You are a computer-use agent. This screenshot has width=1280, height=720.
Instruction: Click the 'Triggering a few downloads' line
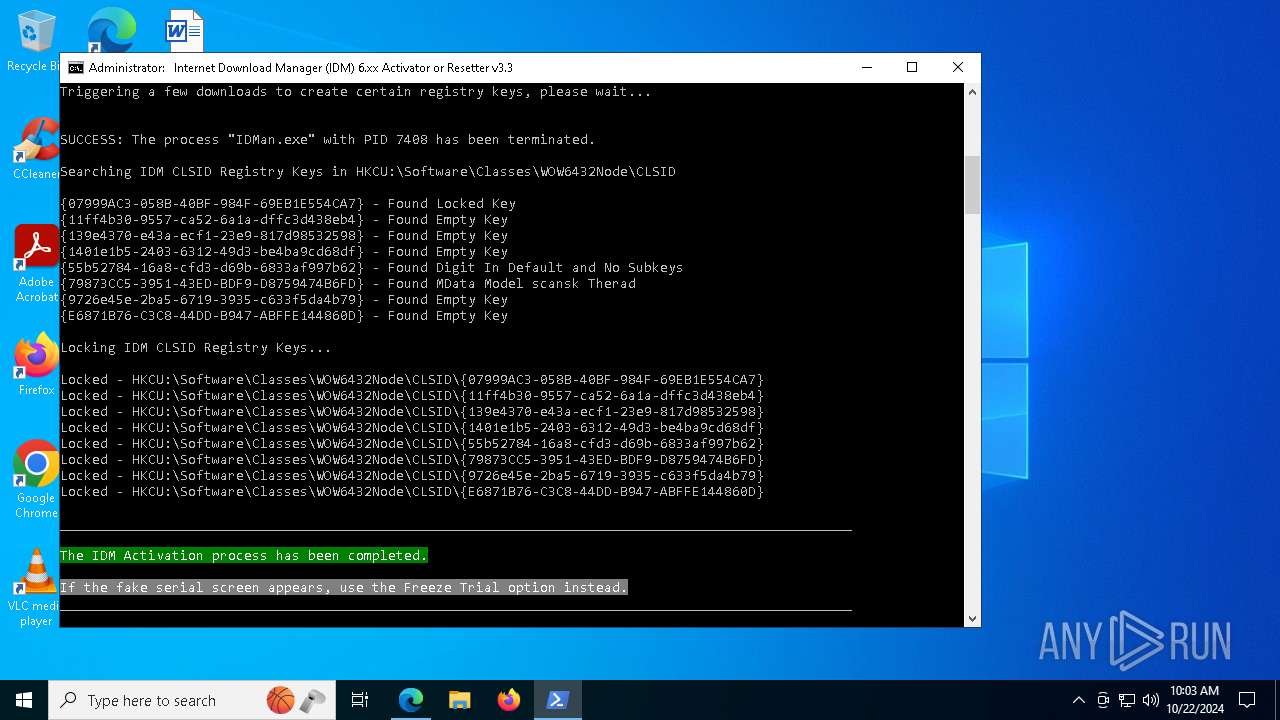coord(356,92)
